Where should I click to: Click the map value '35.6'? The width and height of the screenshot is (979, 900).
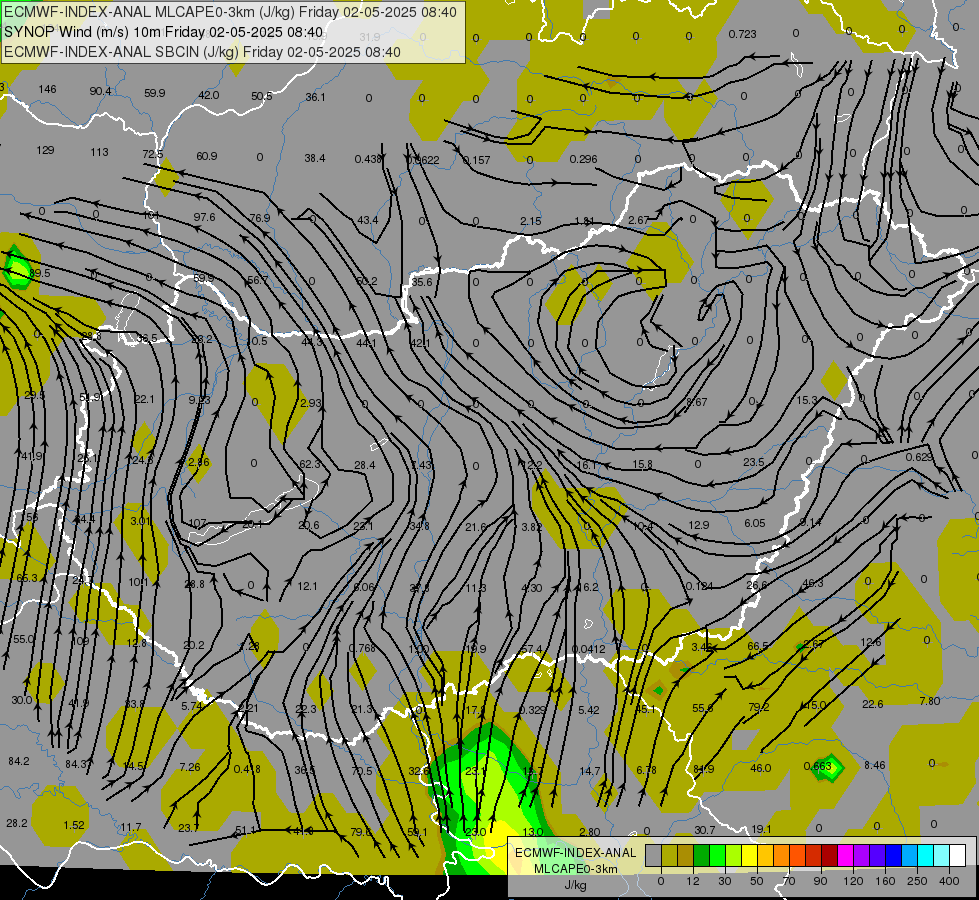click(x=421, y=282)
